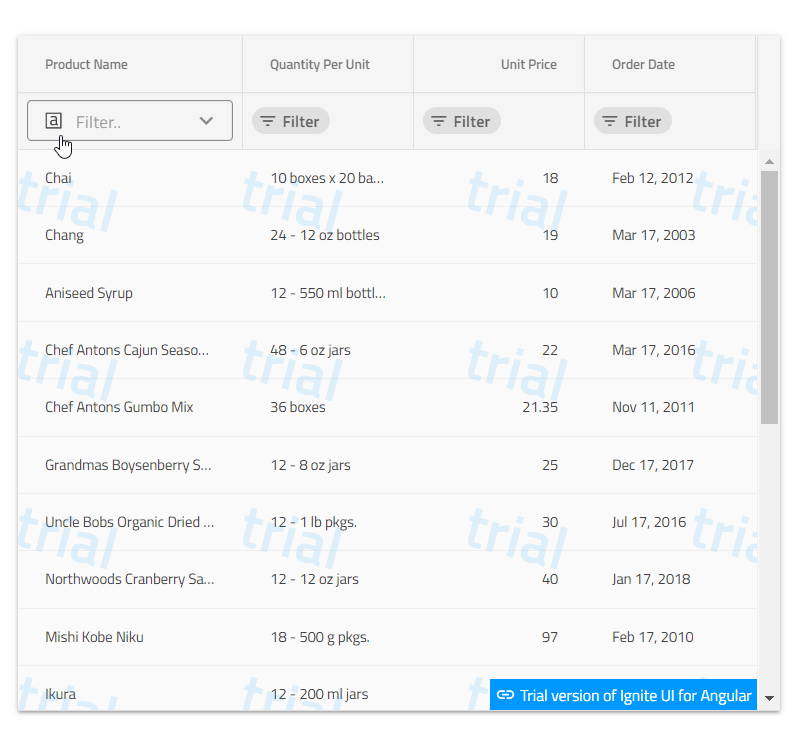Screen dimensions: 798x748
Task: Open the Order Date Filter chip
Action: coord(632,121)
